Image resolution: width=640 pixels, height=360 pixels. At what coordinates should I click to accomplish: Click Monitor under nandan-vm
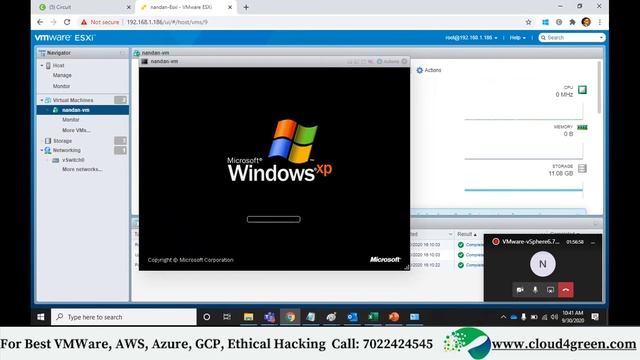point(71,120)
